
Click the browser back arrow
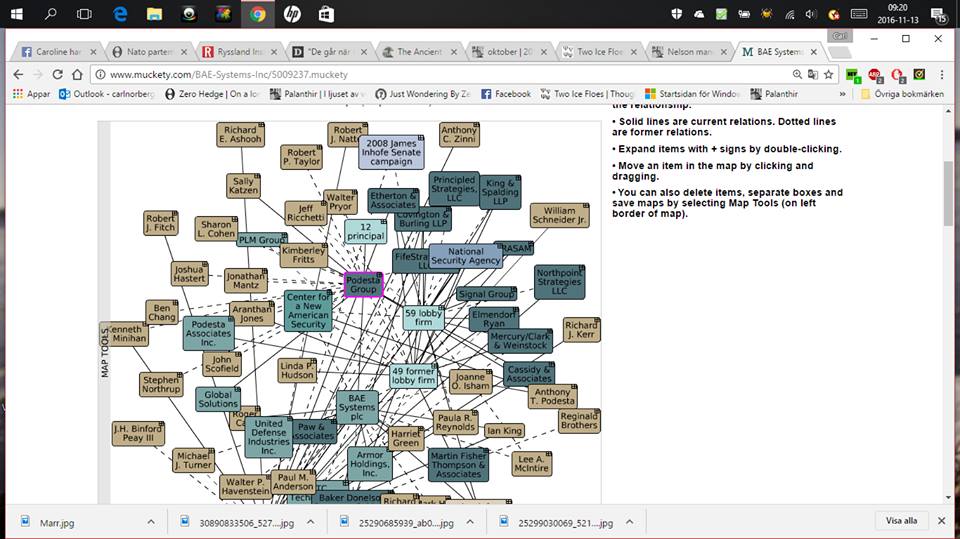[19, 74]
